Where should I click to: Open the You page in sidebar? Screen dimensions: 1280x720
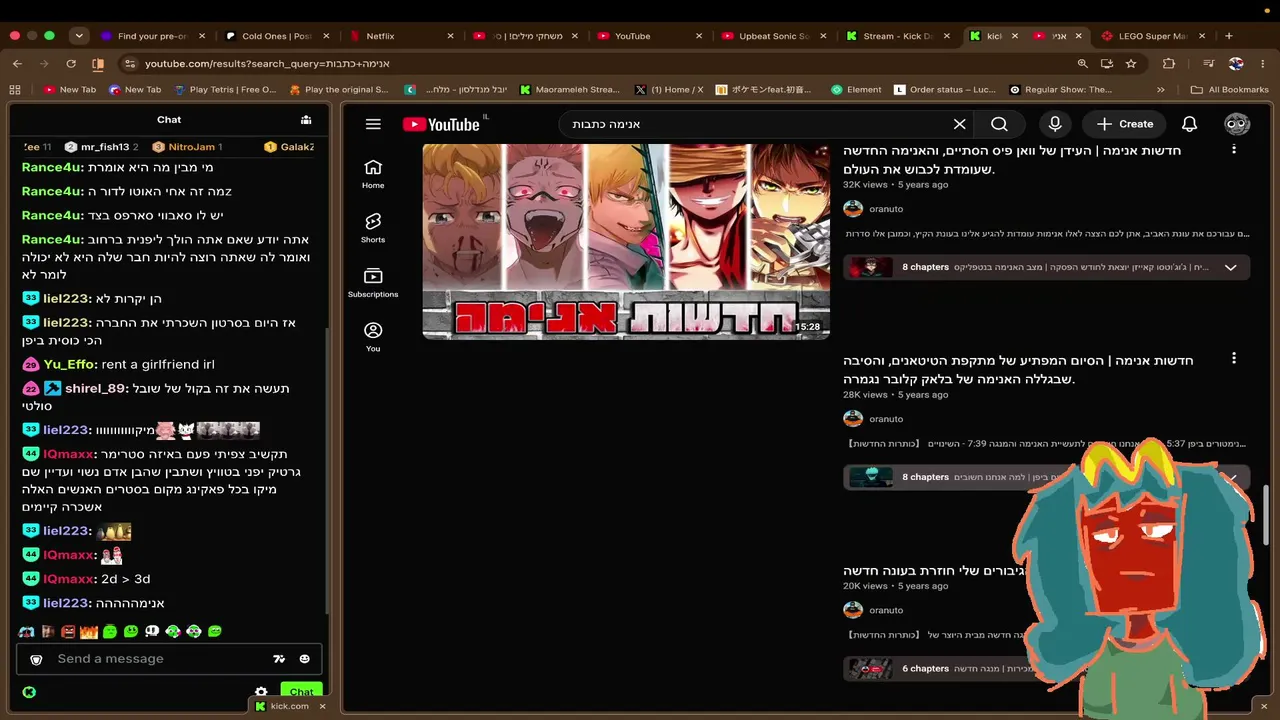pyautogui.click(x=373, y=337)
